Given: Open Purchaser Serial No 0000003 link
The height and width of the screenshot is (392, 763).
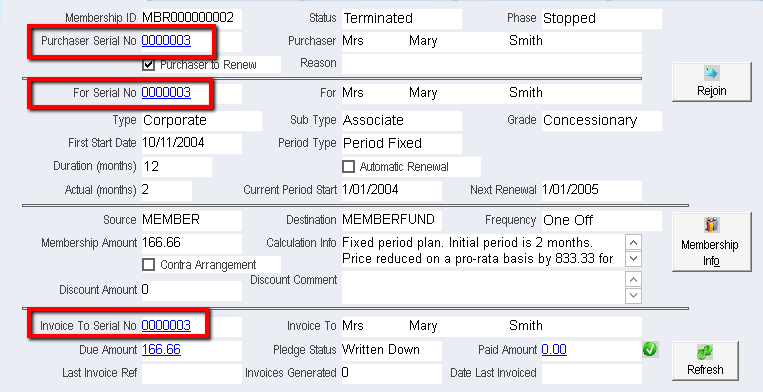Looking at the screenshot, I should tap(166, 40).
